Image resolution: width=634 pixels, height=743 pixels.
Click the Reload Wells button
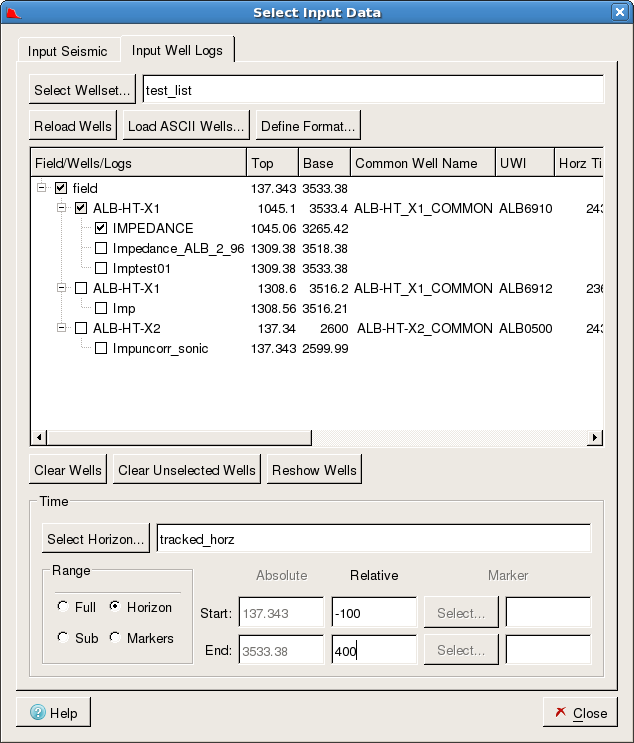point(72,126)
